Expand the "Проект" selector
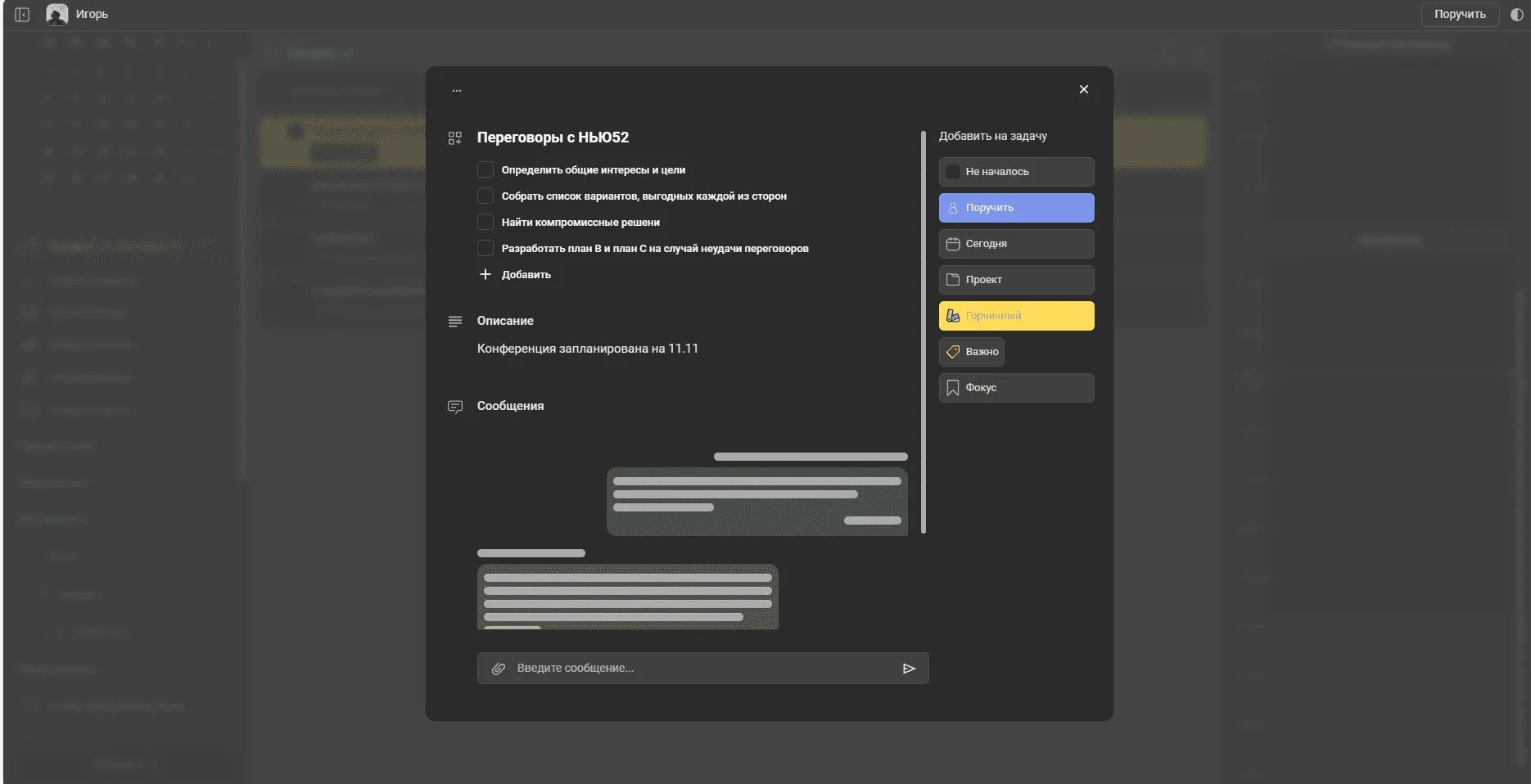Image resolution: width=1531 pixels, height=784 pixels. [1016, 280]
